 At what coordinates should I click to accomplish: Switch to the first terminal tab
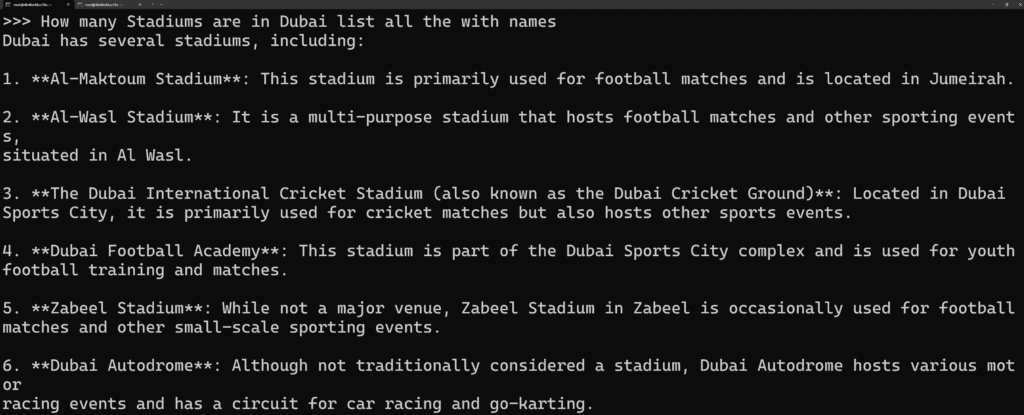point(36,5)
